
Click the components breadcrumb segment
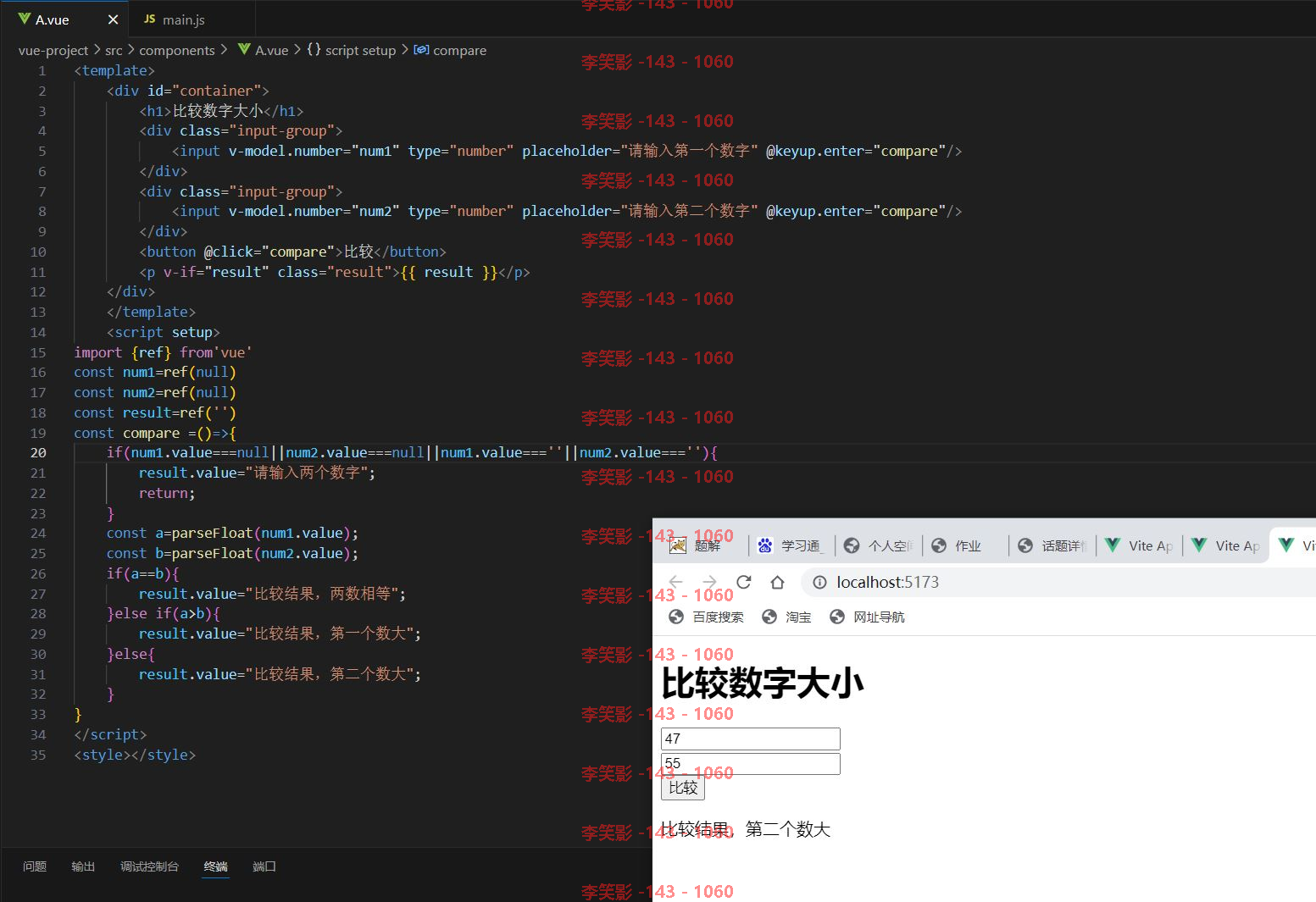(x=177, y=50)
